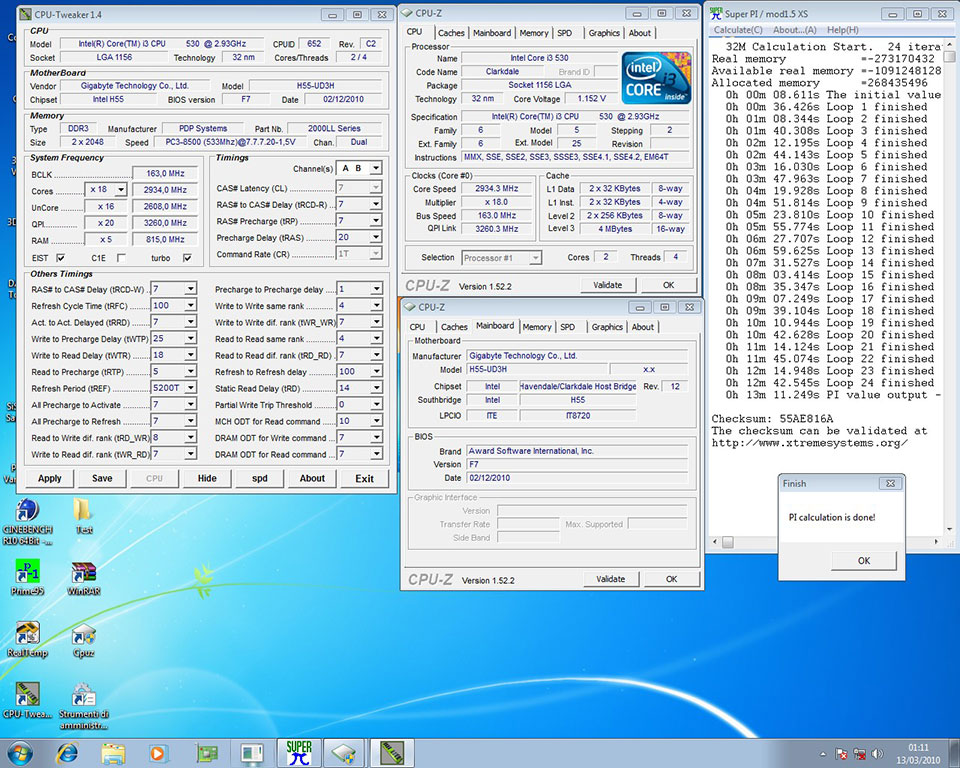
Task: Open the Action Center flag in tray
Action: [842, 754]
